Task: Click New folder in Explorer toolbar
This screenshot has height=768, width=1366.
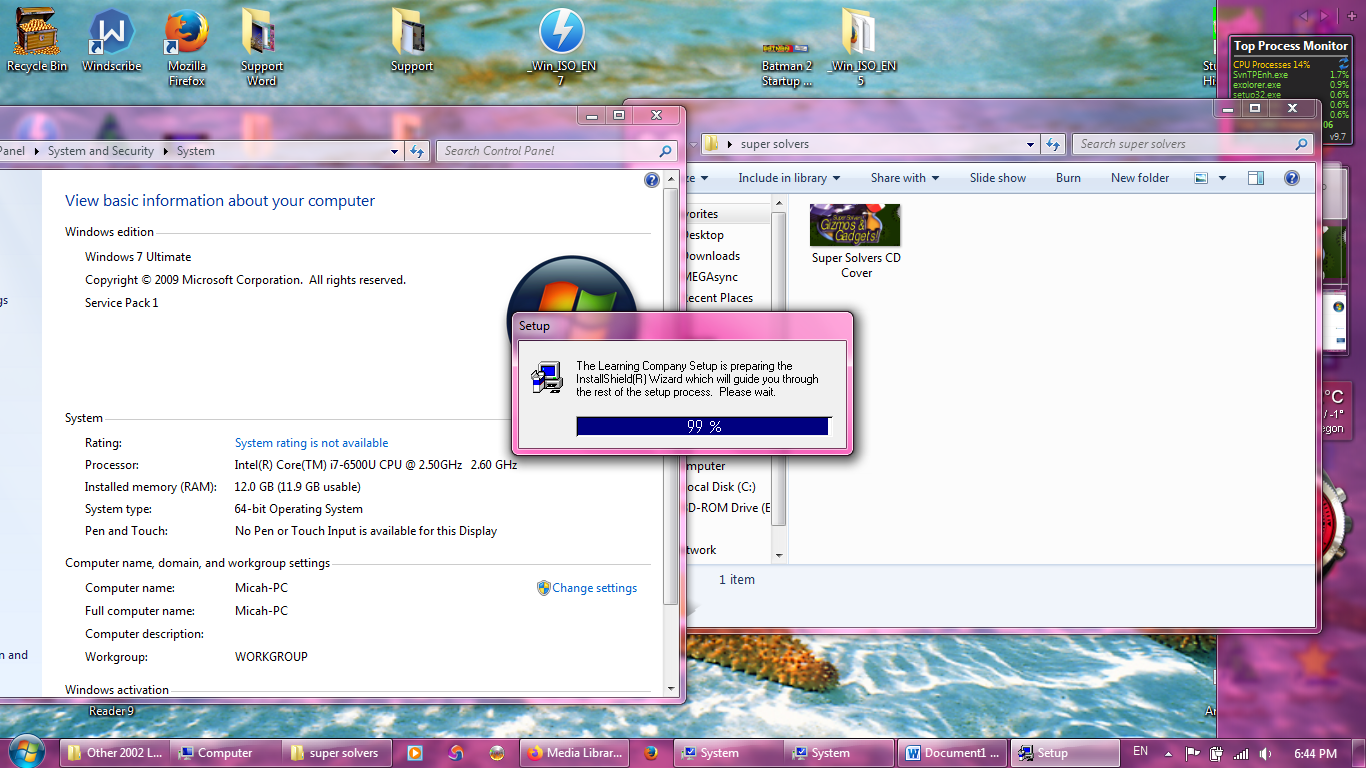Action: pos(1139,178)
